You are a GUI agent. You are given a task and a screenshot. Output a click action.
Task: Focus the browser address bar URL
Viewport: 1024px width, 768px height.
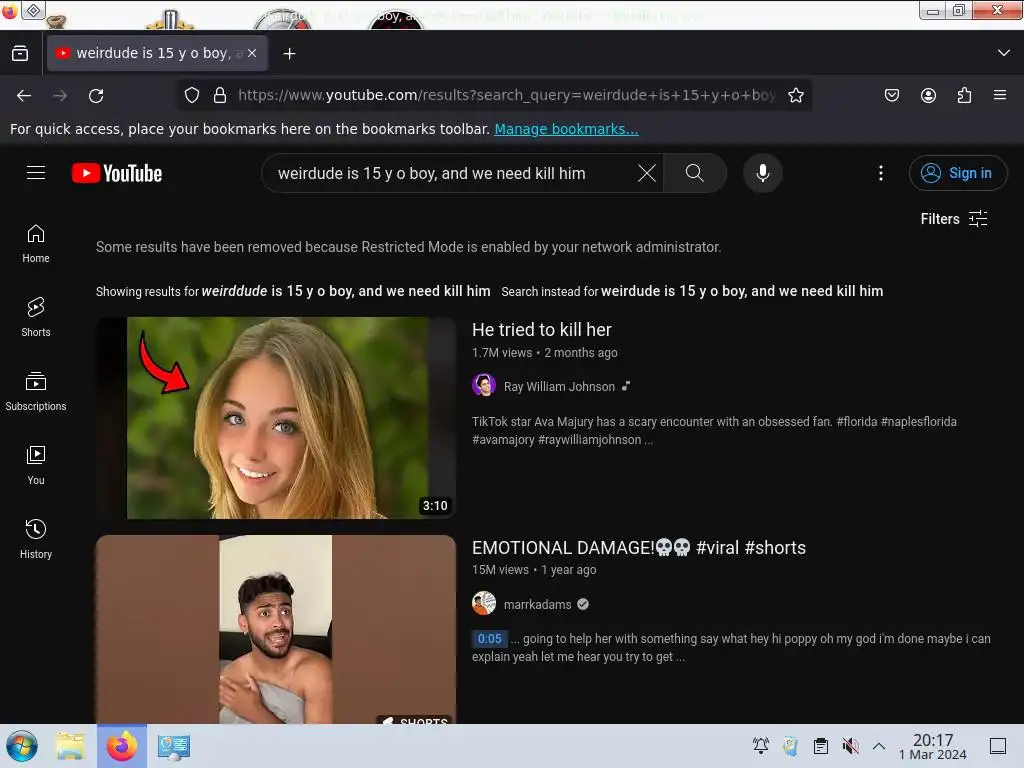click(x=506, y=95)
